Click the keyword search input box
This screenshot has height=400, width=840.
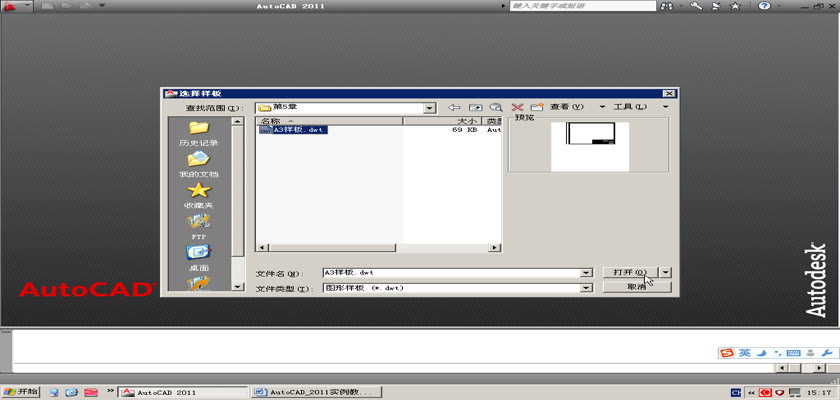(582, 6)
